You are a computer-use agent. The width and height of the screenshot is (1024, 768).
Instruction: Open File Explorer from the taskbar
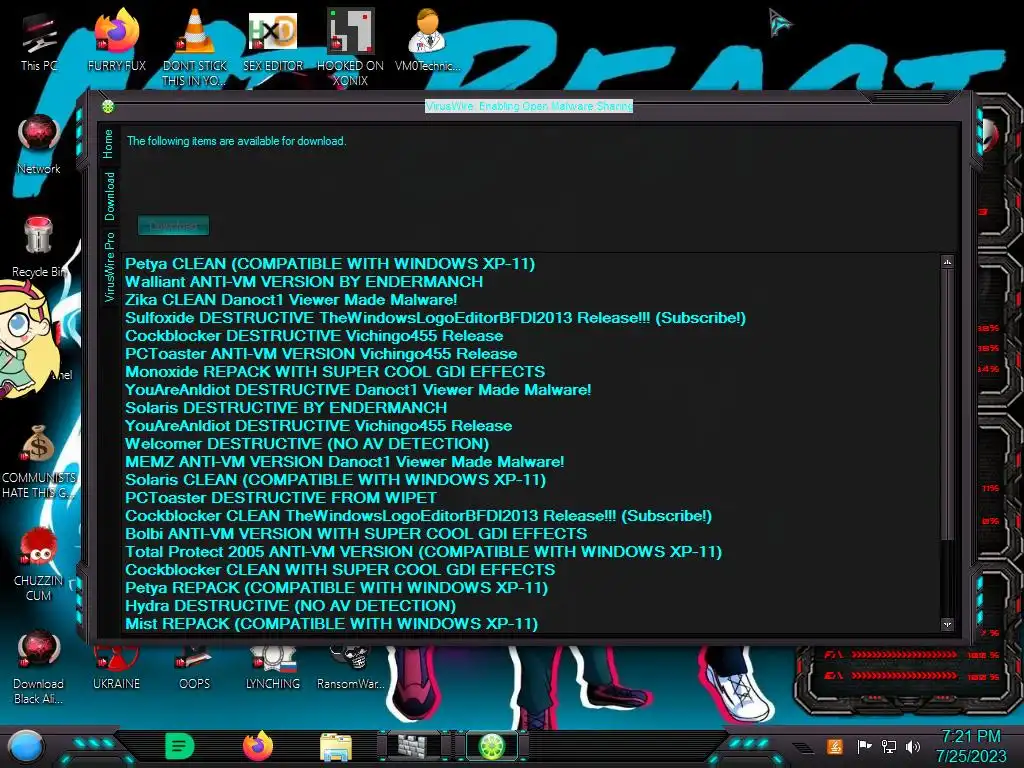pyautogui.click(x=336, y=747)
